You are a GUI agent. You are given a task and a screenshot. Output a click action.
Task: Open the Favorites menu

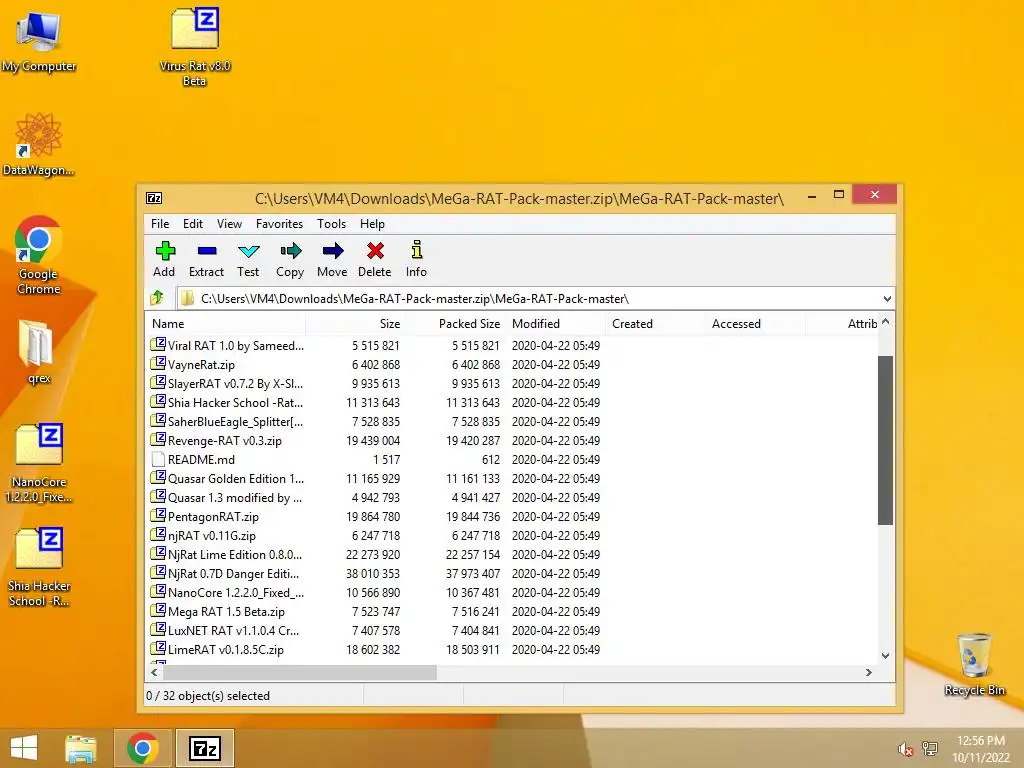[280, 223]
